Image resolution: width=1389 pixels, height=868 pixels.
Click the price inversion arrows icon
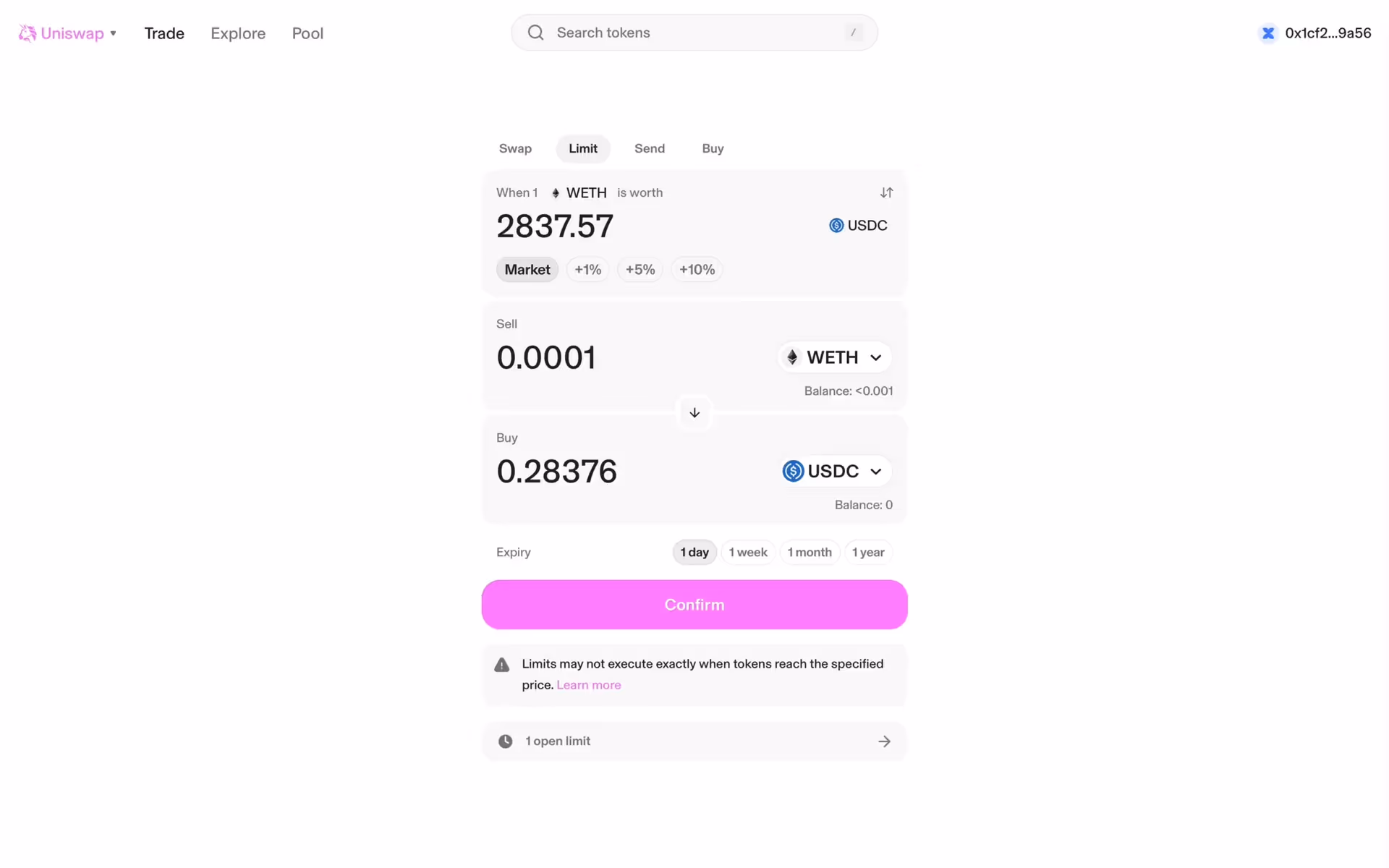(886, 192)
